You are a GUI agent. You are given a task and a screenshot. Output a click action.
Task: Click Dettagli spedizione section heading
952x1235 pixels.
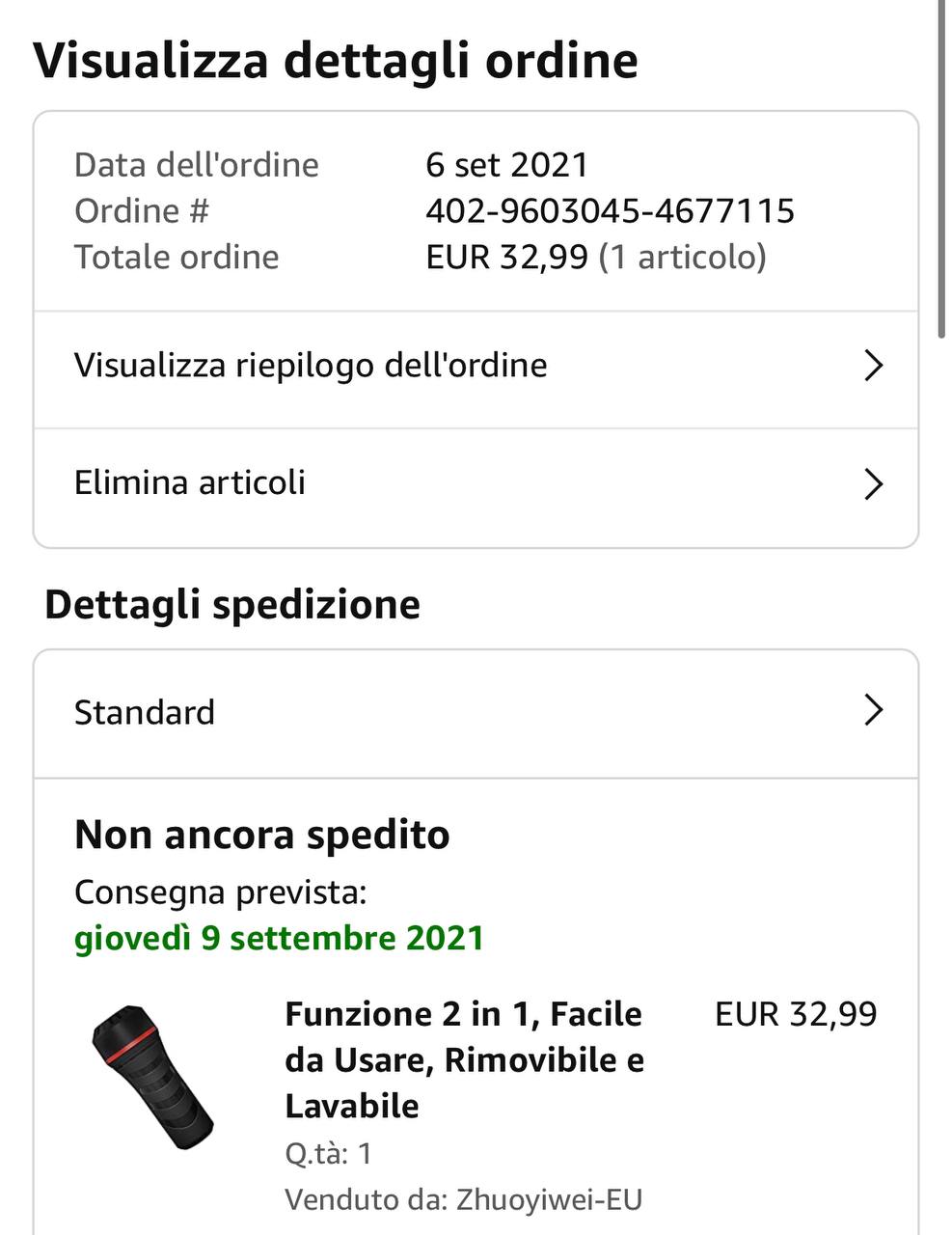232,605
